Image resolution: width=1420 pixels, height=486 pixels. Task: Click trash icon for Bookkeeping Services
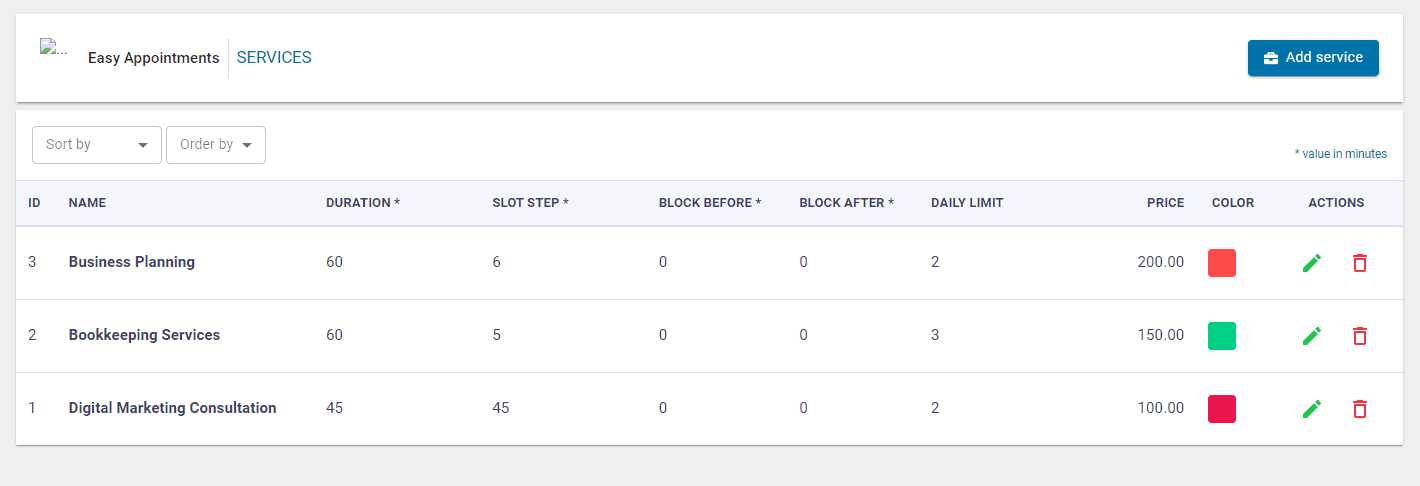point(1360,336)
